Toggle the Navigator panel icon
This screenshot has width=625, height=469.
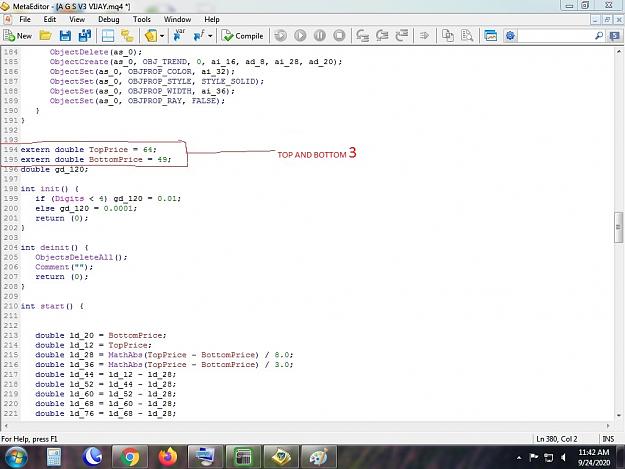coord(108,36)
